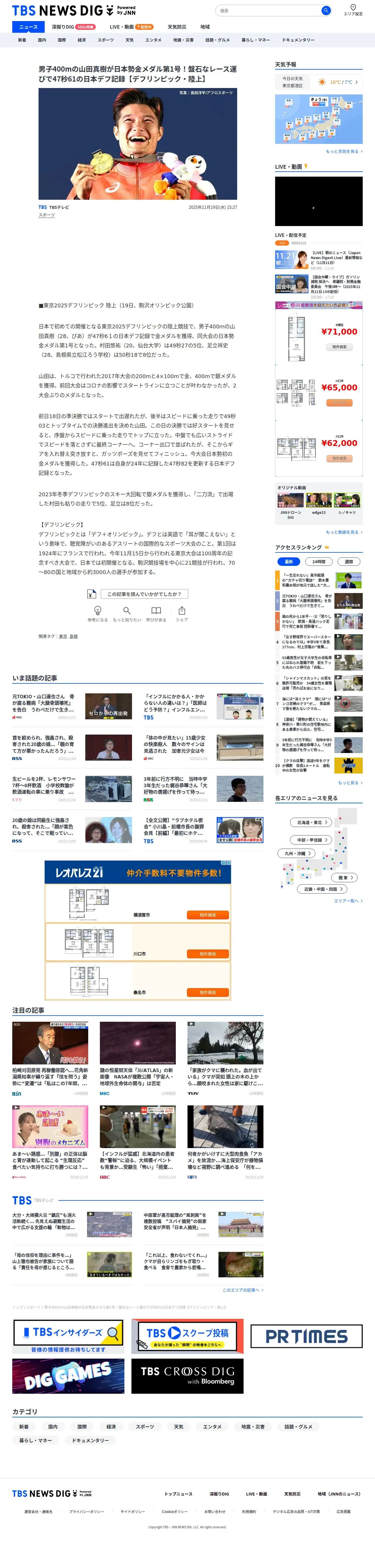
Task: Click the TBS logo heading the TBSテレビ section
Action: point(22,1200)
